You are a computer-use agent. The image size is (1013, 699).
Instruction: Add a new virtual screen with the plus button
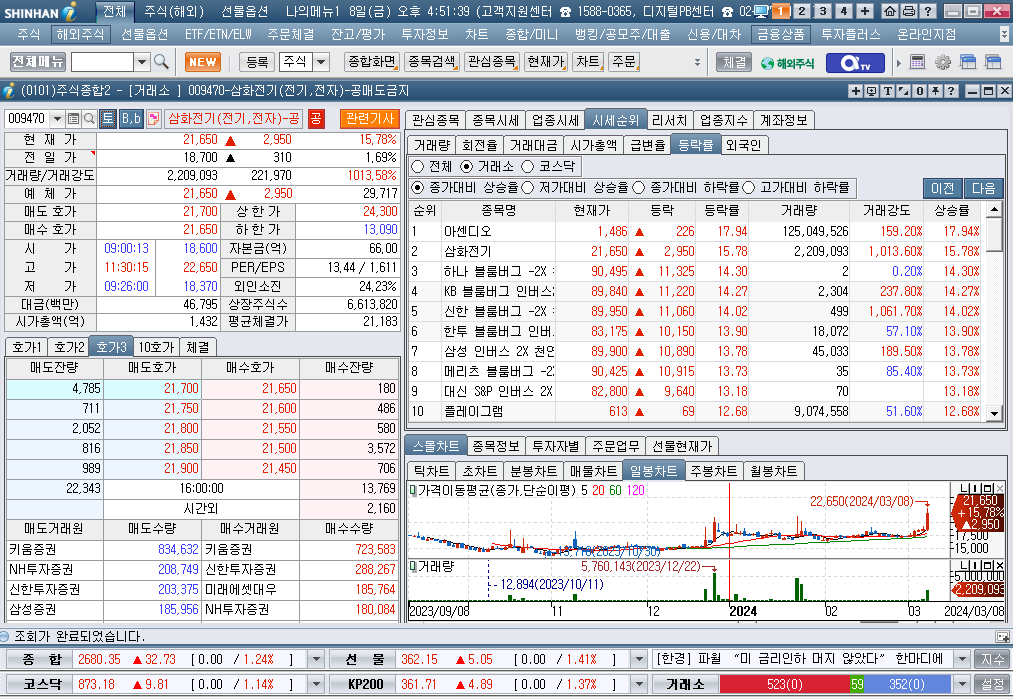[864, 11]
